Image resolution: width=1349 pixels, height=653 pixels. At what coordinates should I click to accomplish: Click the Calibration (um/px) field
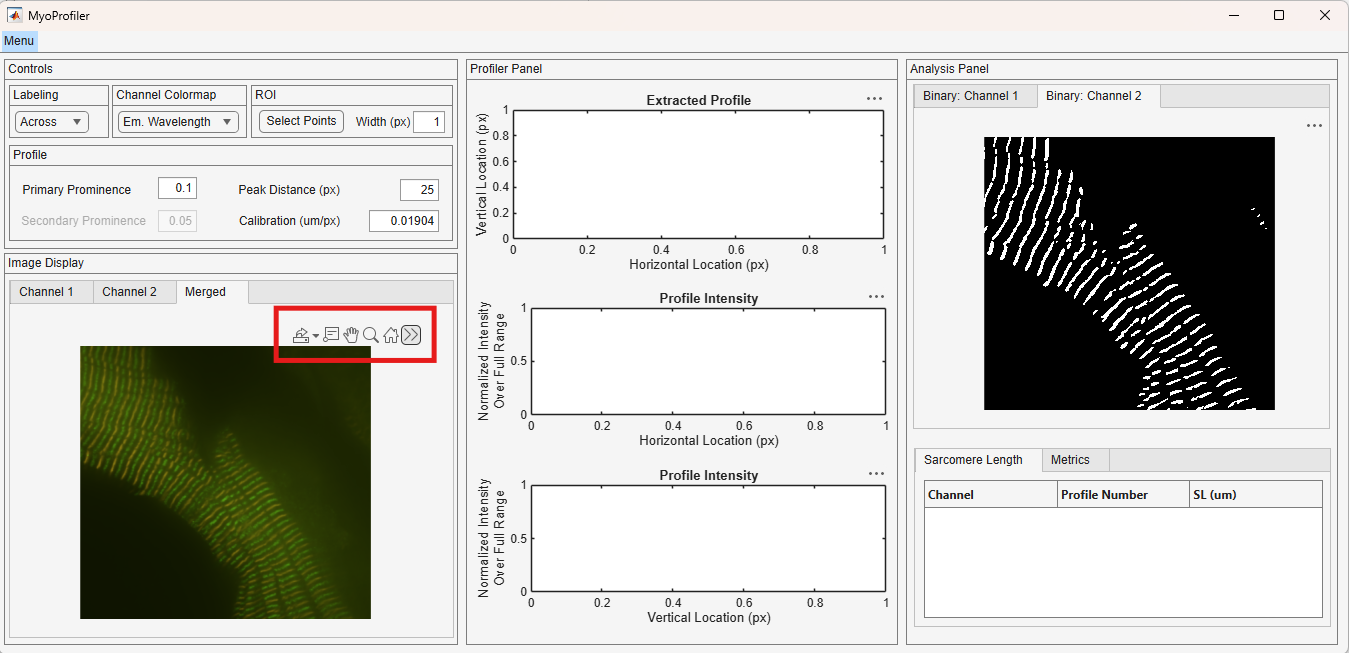404,221
